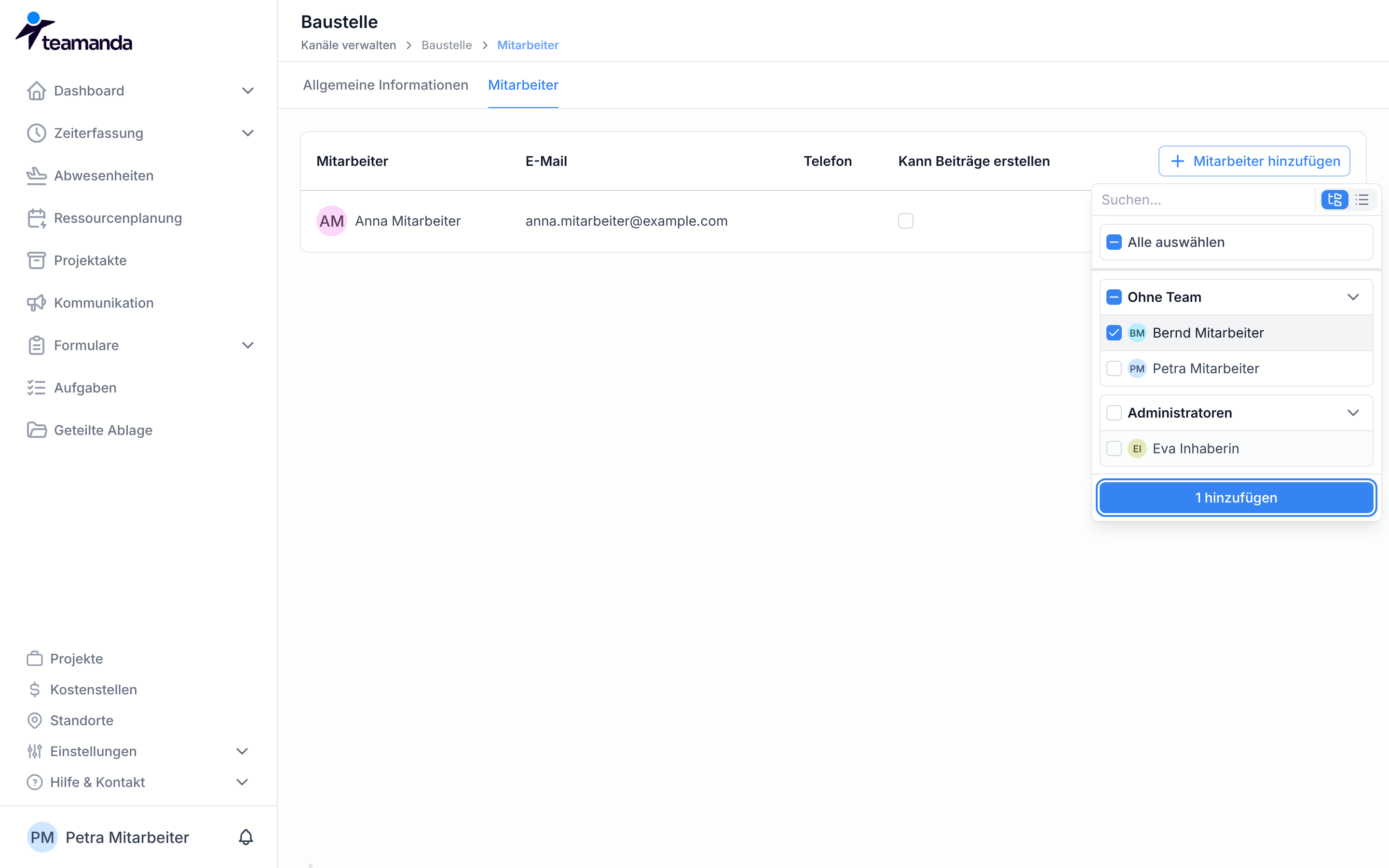Open Standorte map pin icon
The image size is (1389, 868).
point(34,720)
